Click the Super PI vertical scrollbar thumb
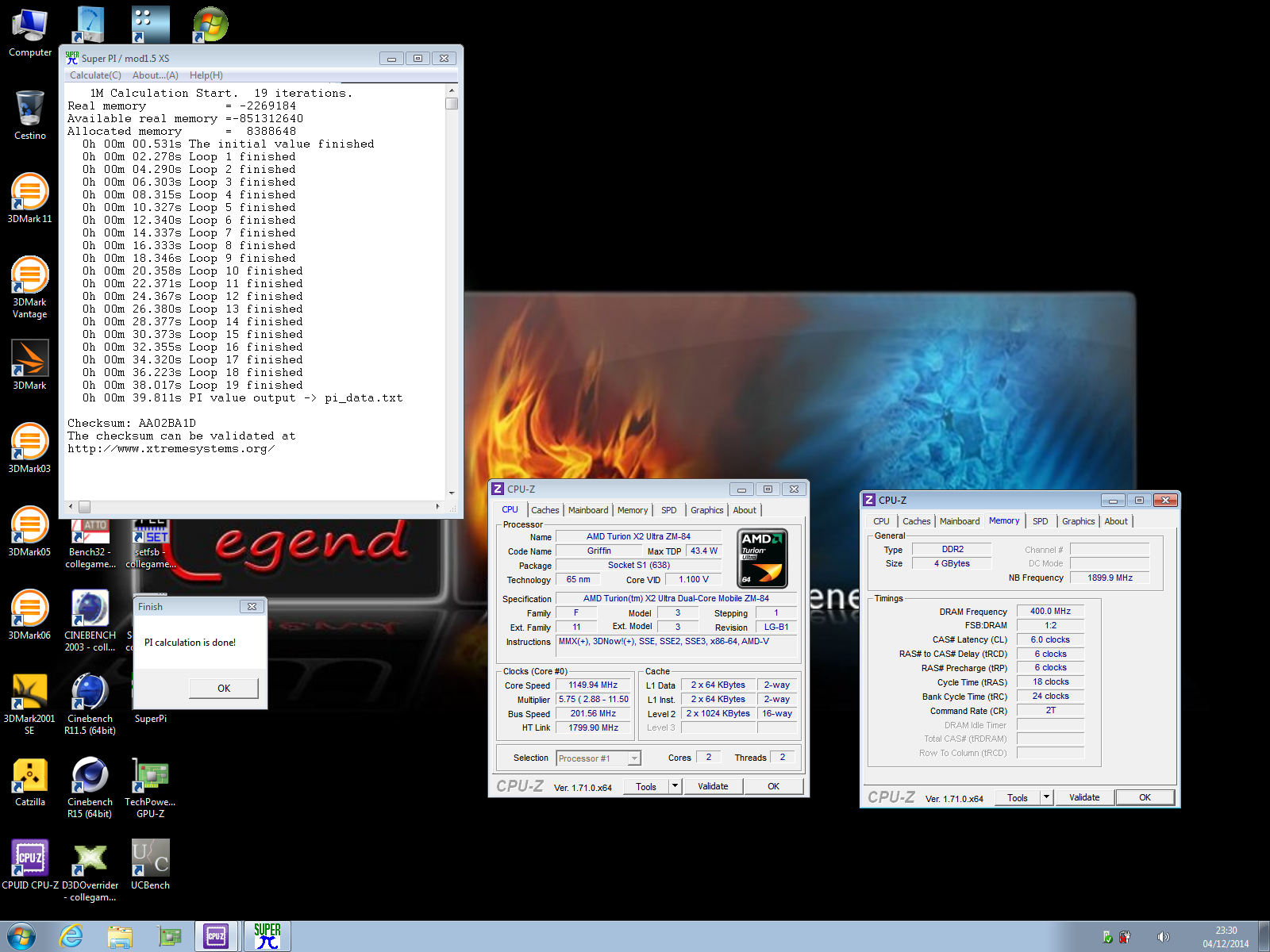1270x952 pixels. tap(452, 103)
